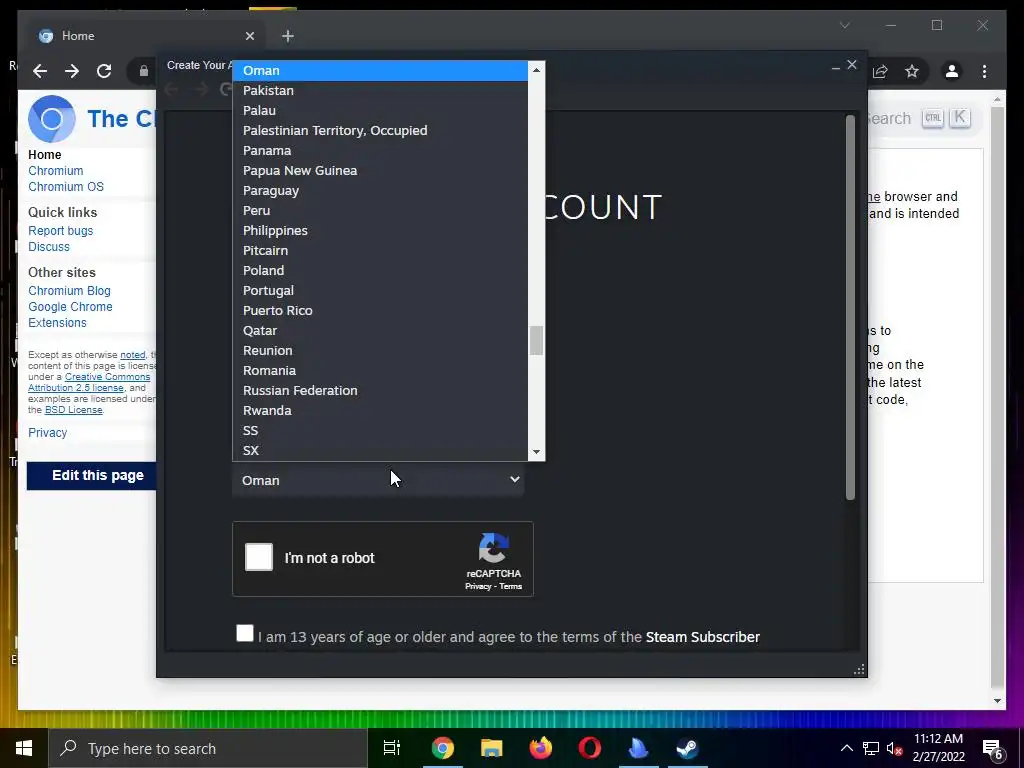Choose Romania in country dropdown

pos(380,371)
